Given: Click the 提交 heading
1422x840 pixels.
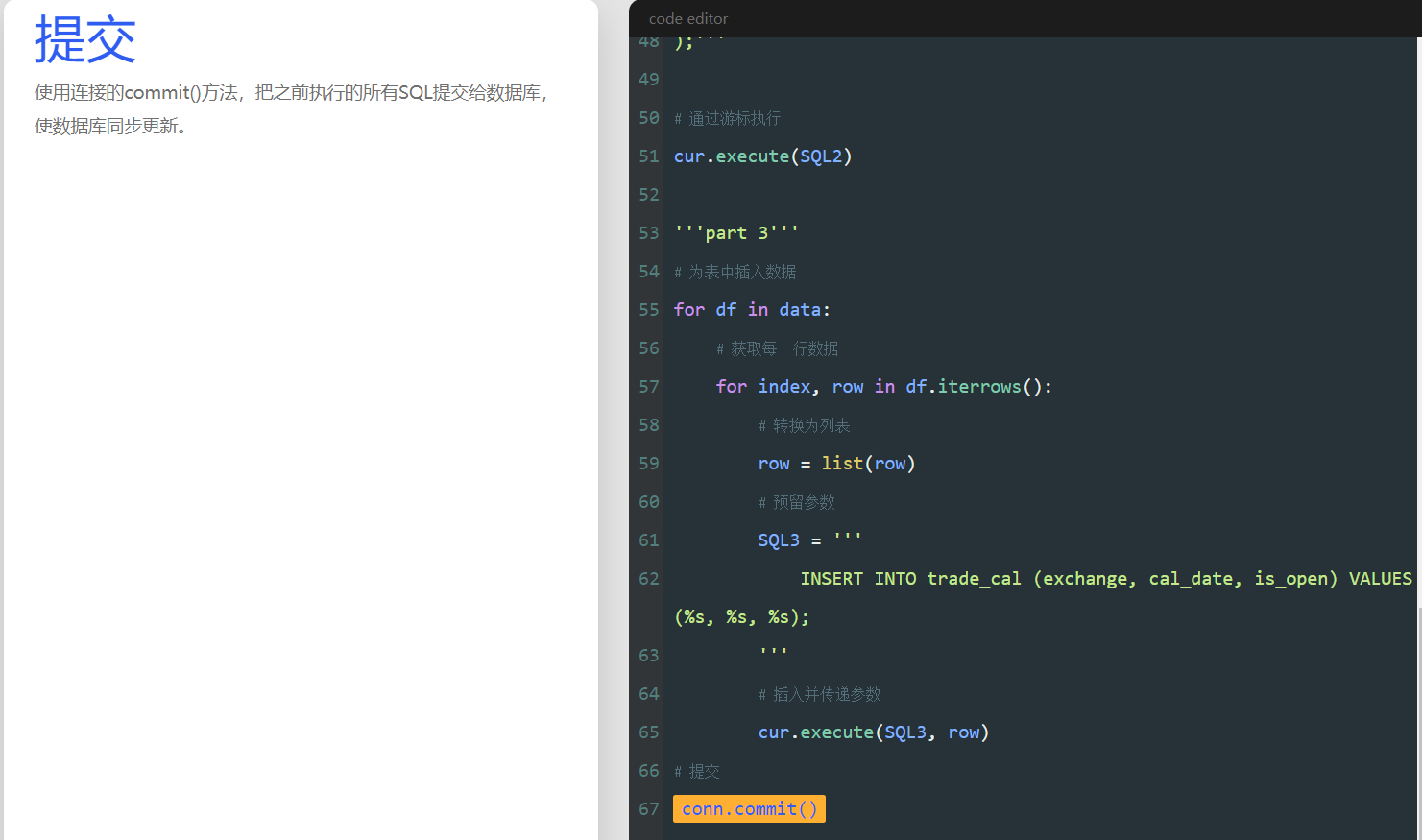Looking at the screenshot, I should (x=84, y=39).
